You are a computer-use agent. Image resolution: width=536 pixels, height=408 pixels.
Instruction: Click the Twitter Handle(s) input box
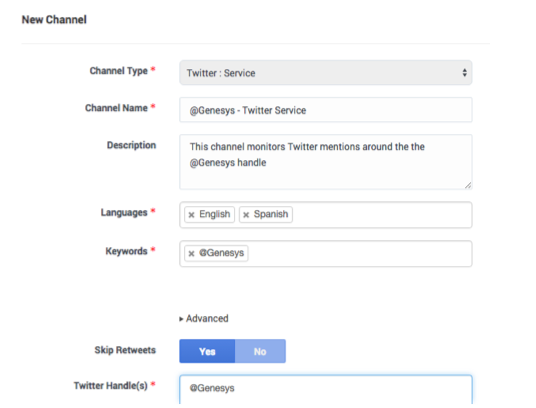(326, 390)
